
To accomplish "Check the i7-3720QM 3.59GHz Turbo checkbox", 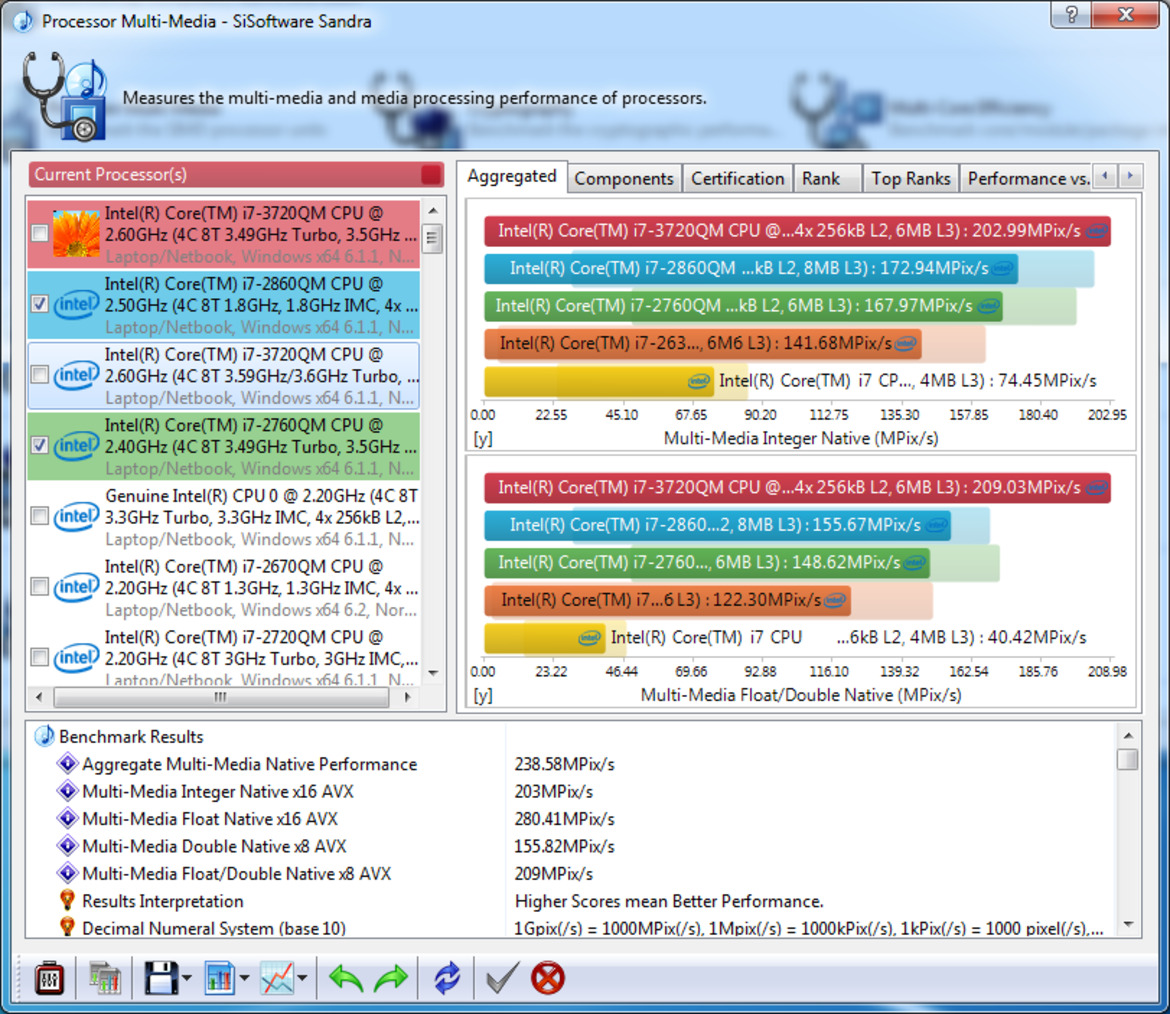I will pyautogui.click(x=40, y=375).
